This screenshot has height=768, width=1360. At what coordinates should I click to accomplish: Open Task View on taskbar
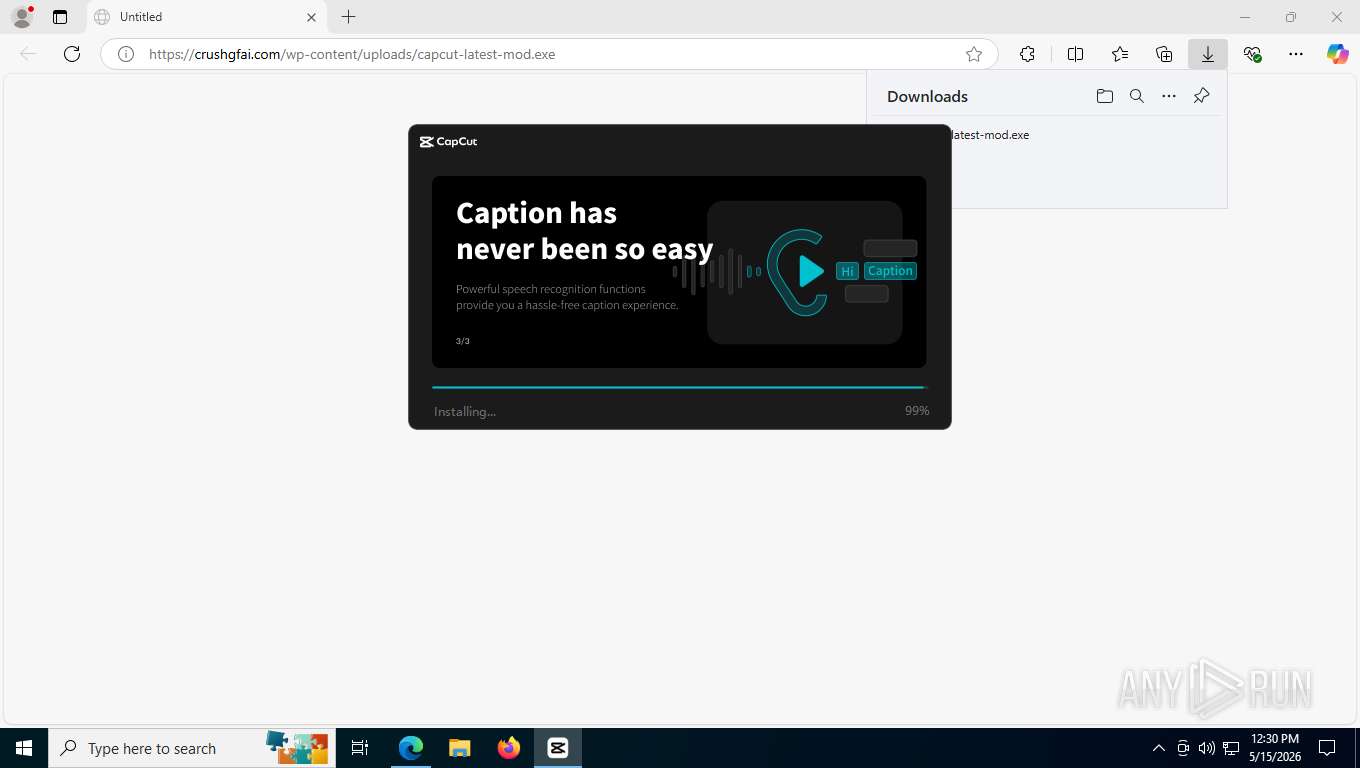(x=360, y=748)
